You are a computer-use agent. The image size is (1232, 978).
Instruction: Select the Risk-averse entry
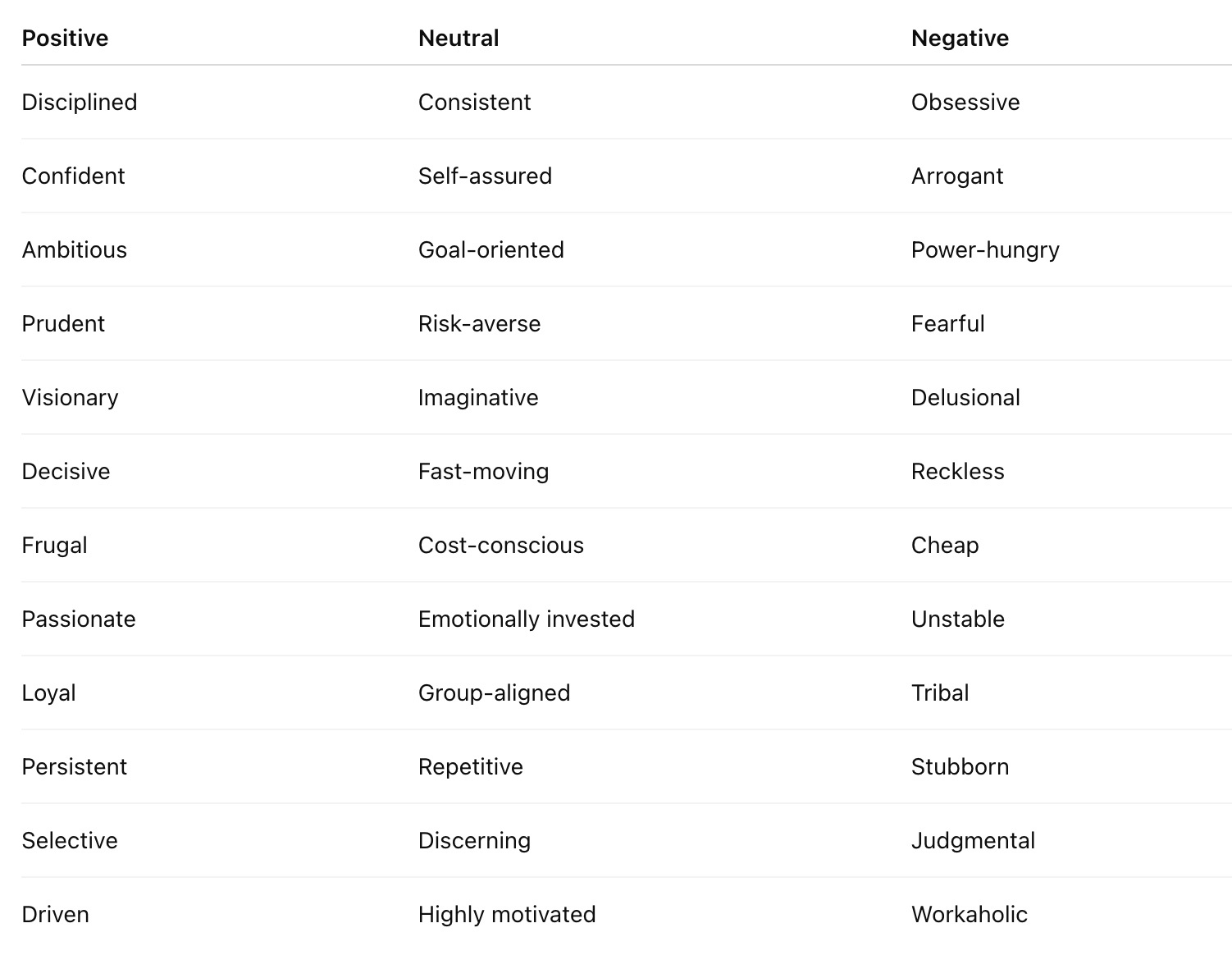pos(479,324)
